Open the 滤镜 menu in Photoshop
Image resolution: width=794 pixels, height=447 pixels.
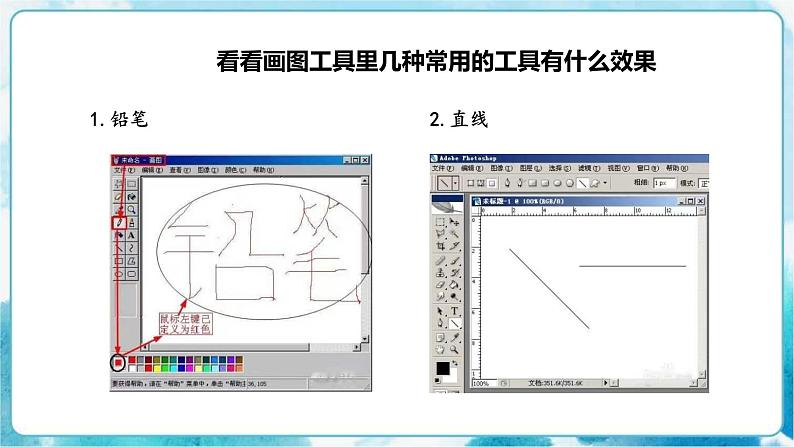click(x=585, y=169)
